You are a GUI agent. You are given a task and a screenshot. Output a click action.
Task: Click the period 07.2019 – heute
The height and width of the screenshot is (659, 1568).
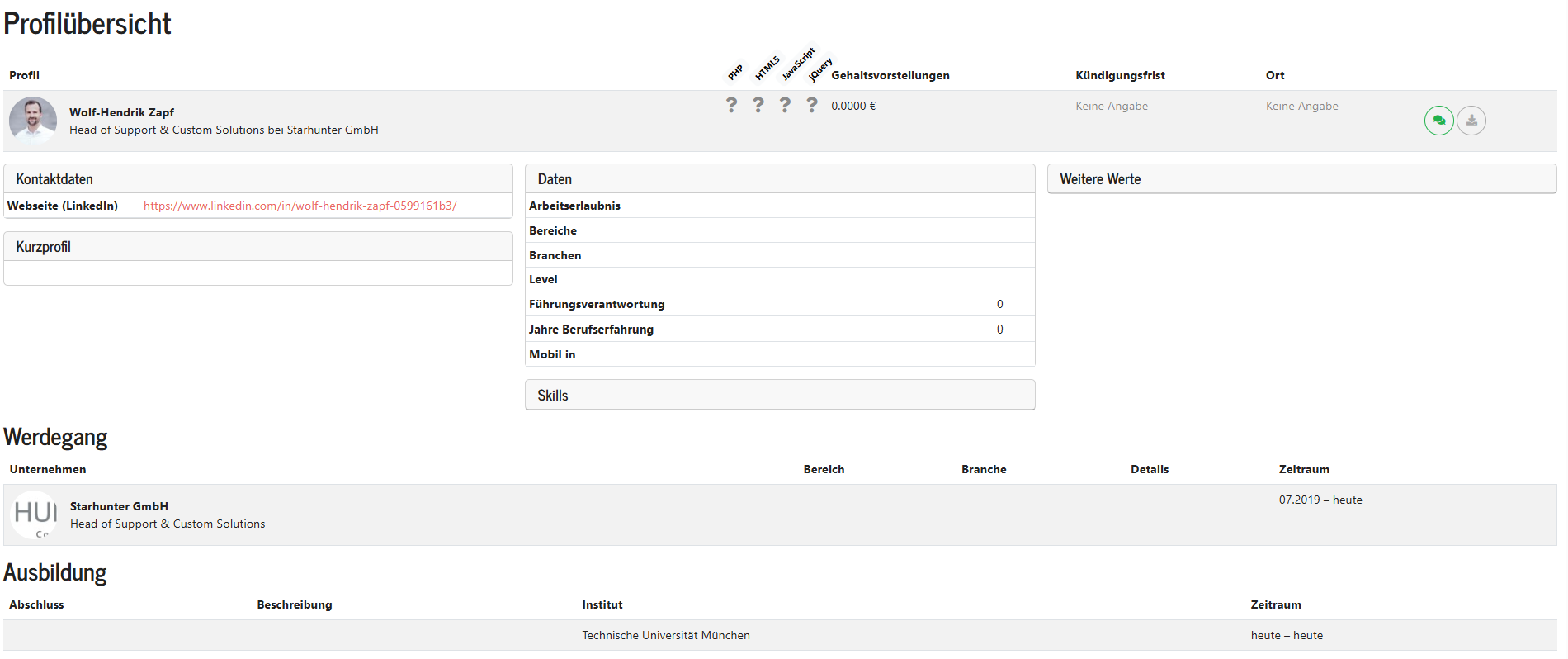pyautogui.click(x=1320, y=500)
